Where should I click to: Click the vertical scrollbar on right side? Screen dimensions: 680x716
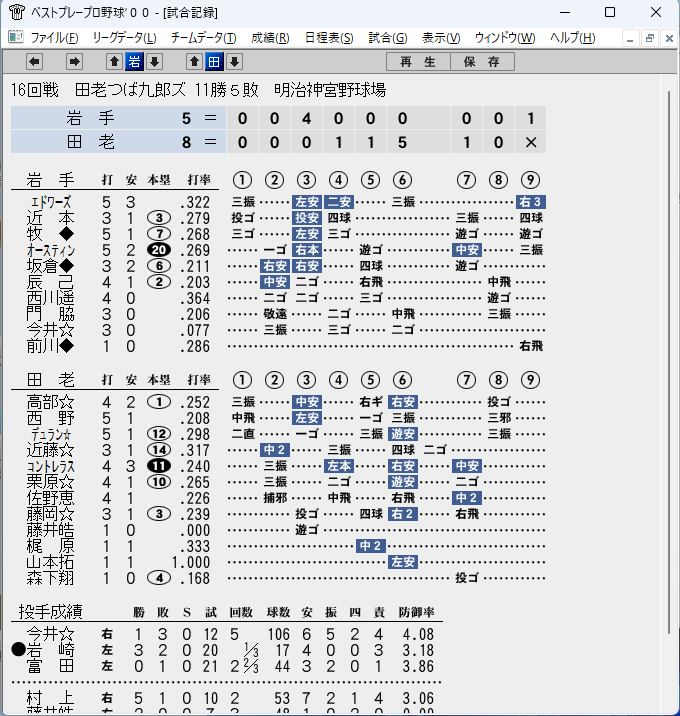click(x=669, y=363)
